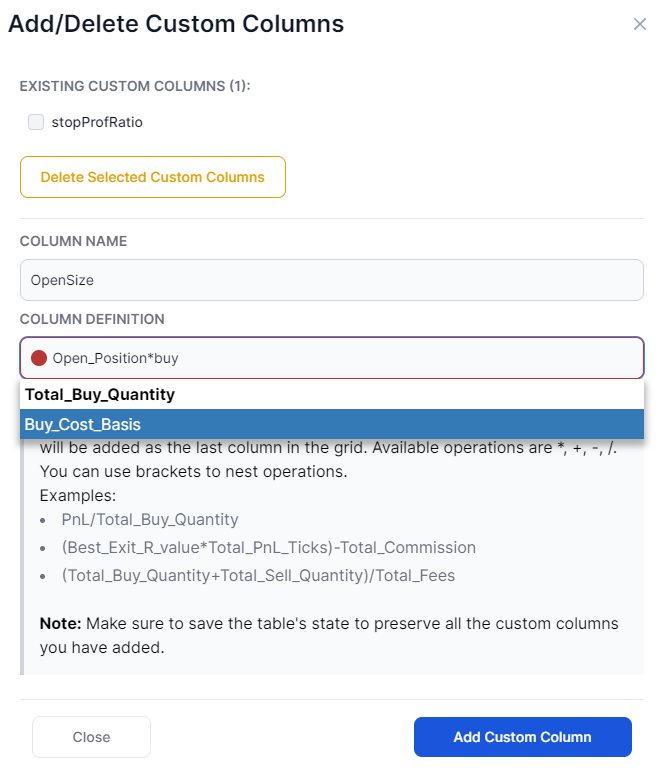
Task: Click the PnL/Total_Buy_Quantity example formula
Action: coord(150,520)
